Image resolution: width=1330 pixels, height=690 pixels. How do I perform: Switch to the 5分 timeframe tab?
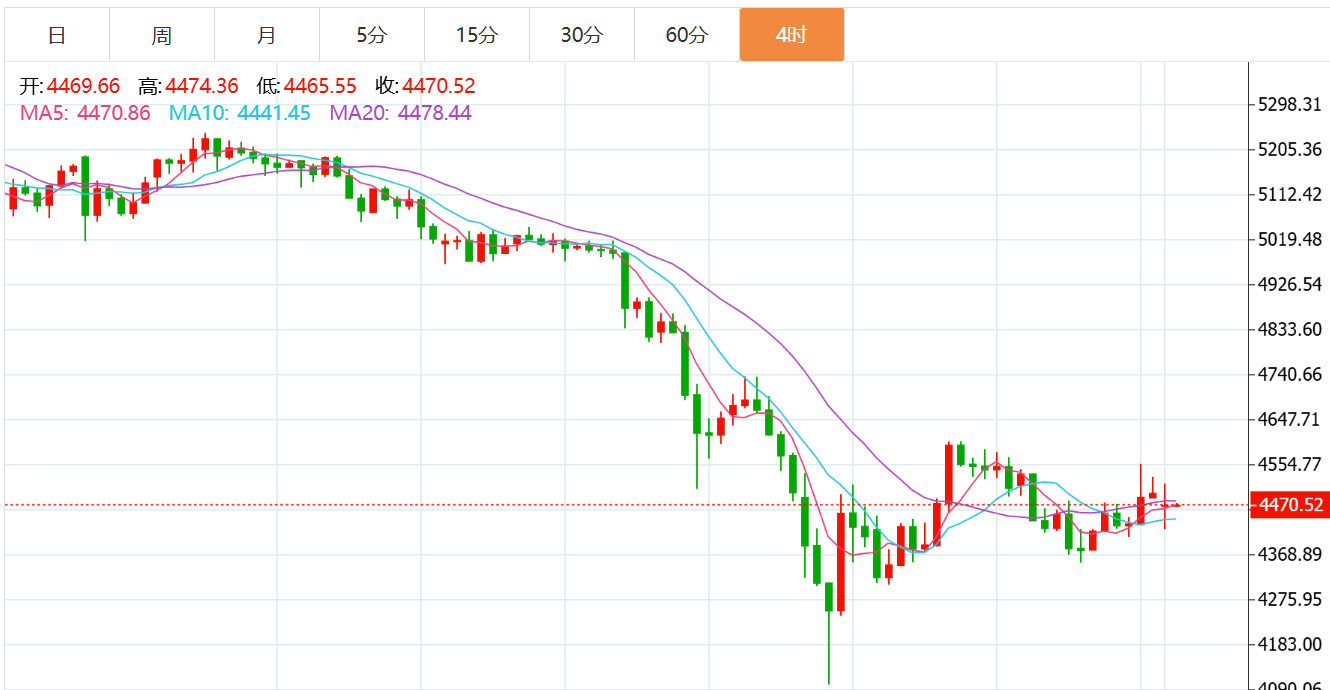[371, 35]
